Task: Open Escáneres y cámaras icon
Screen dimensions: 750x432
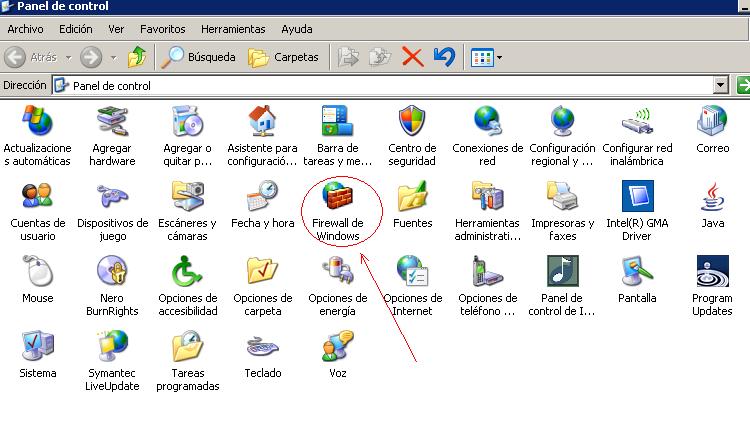Action: coord(187,196)
